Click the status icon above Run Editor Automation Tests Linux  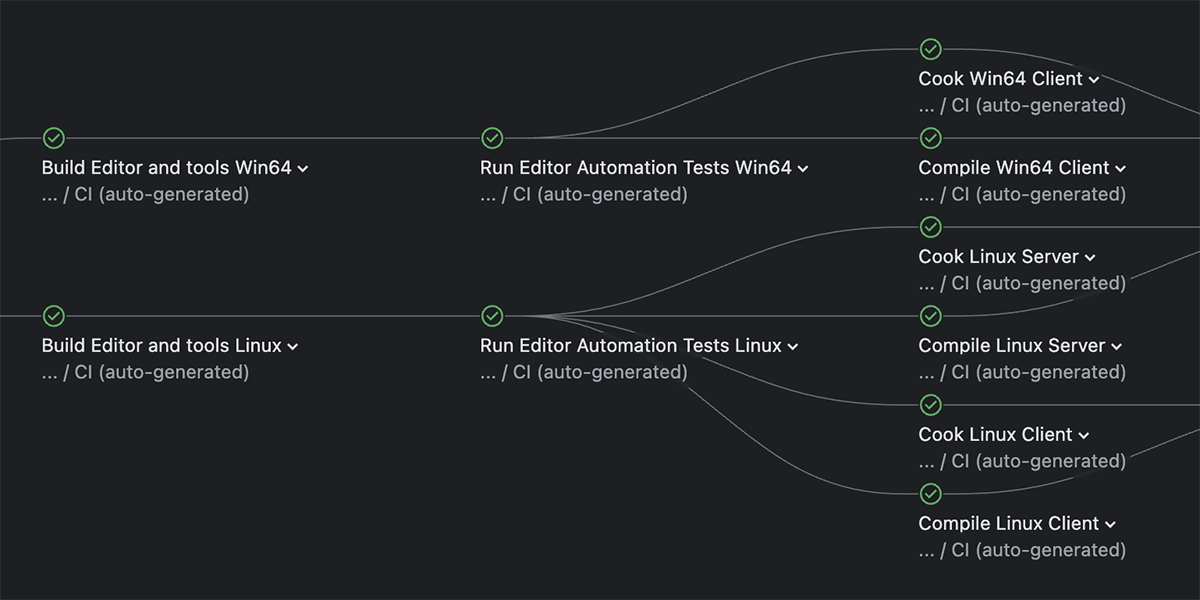tap(492, 316)
